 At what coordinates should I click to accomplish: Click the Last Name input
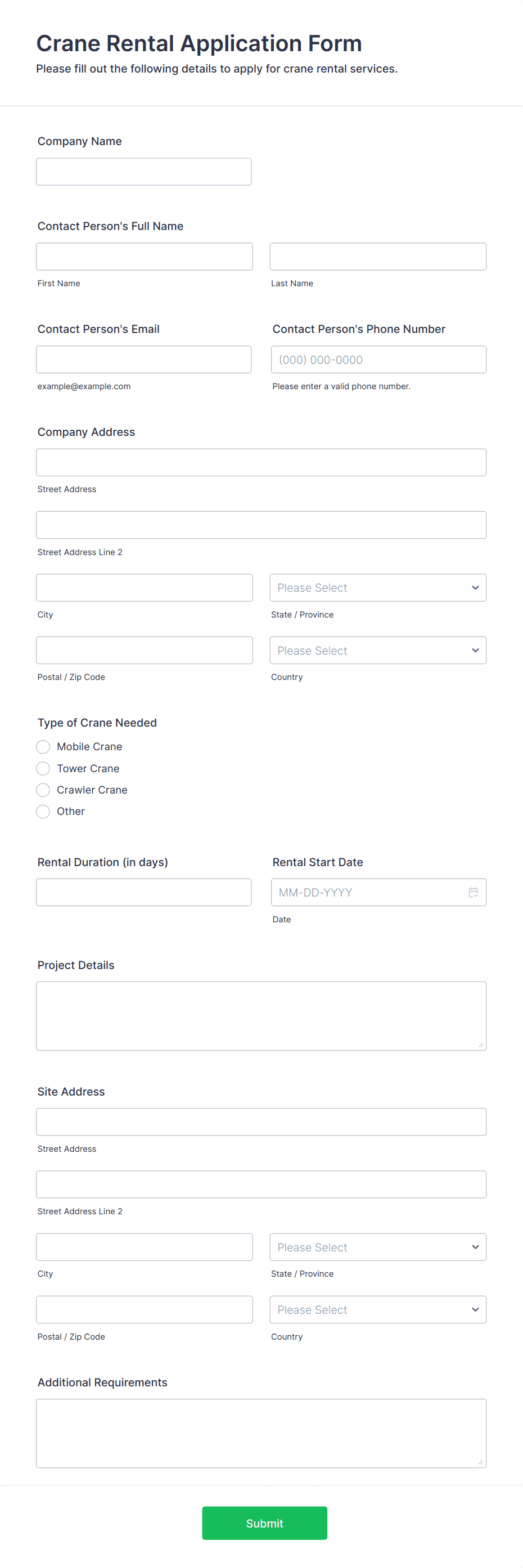point(377,256)
